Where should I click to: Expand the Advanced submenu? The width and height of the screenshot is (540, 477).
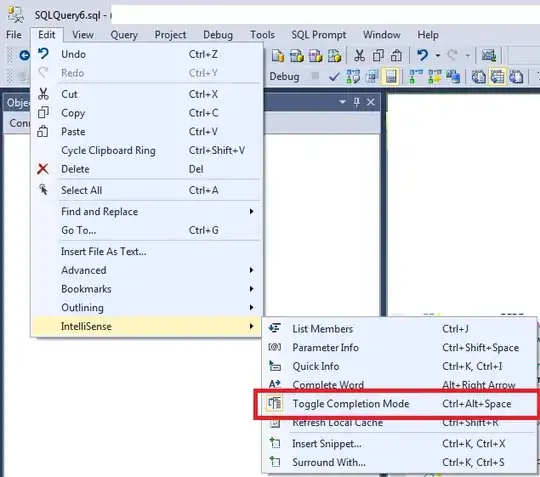pos(147,270)
